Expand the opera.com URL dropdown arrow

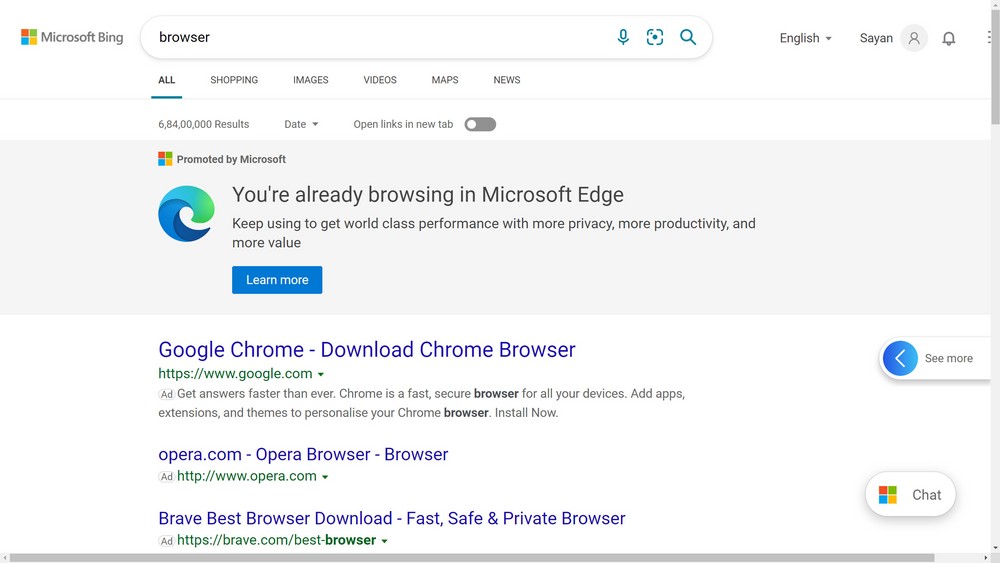[x=325, y=477]
